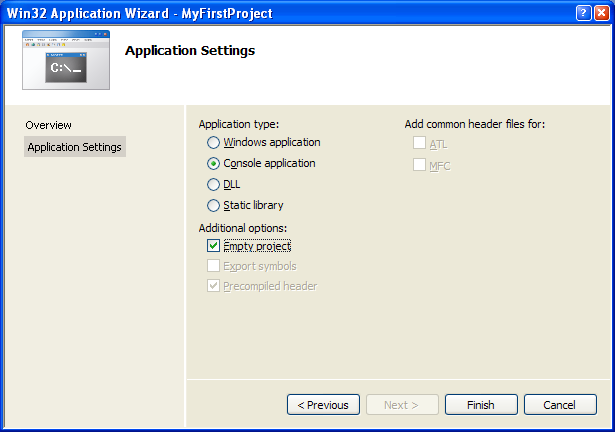Click the Precompiled header checkbox
The height and width of the screenshot is (432, 615).
click(x=213, y=286)
